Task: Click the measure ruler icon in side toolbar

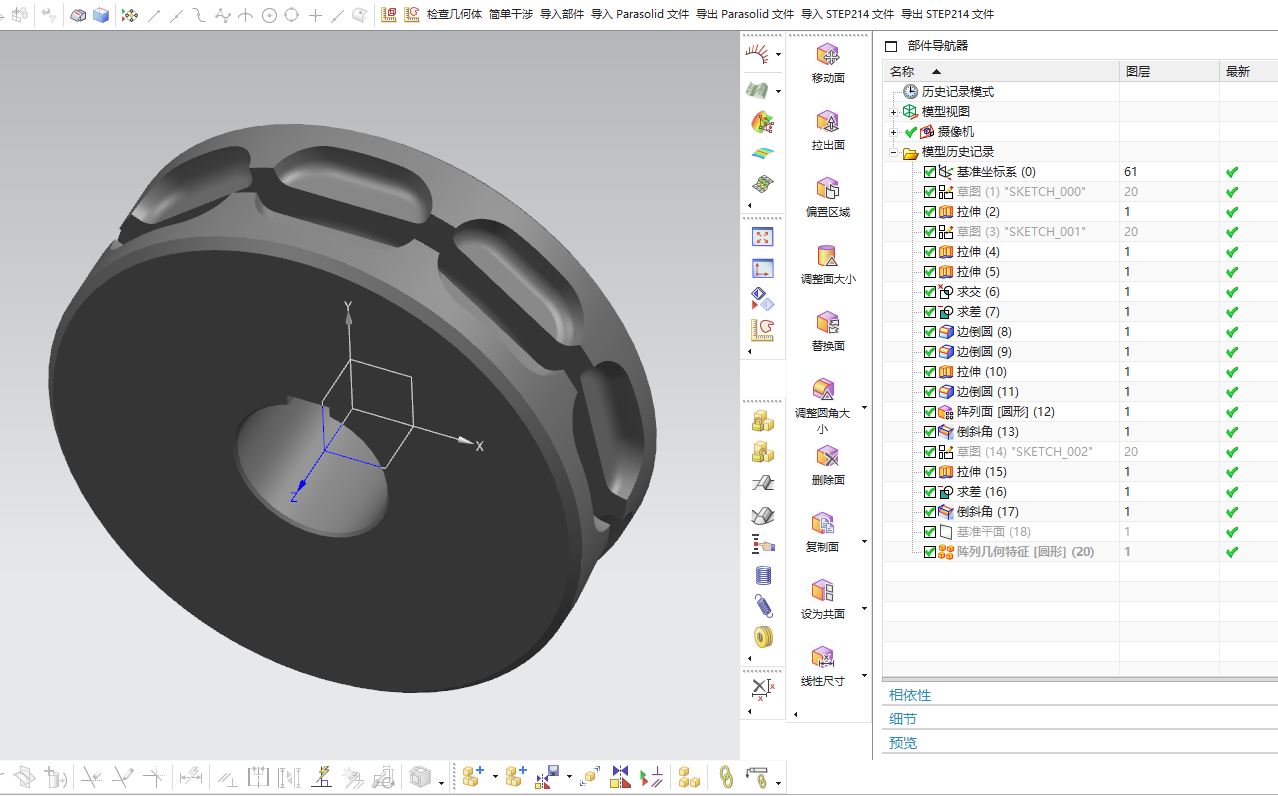Action: 763,329
